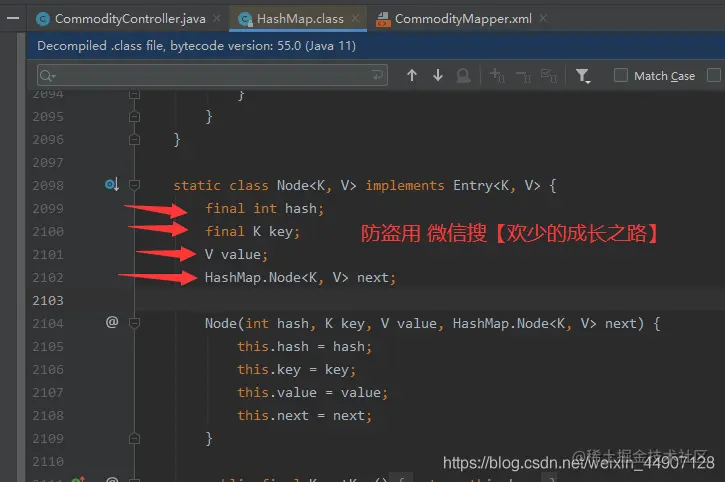Click line number 2100 in gutter
725x482 pixels.
(x=48, y=231)
